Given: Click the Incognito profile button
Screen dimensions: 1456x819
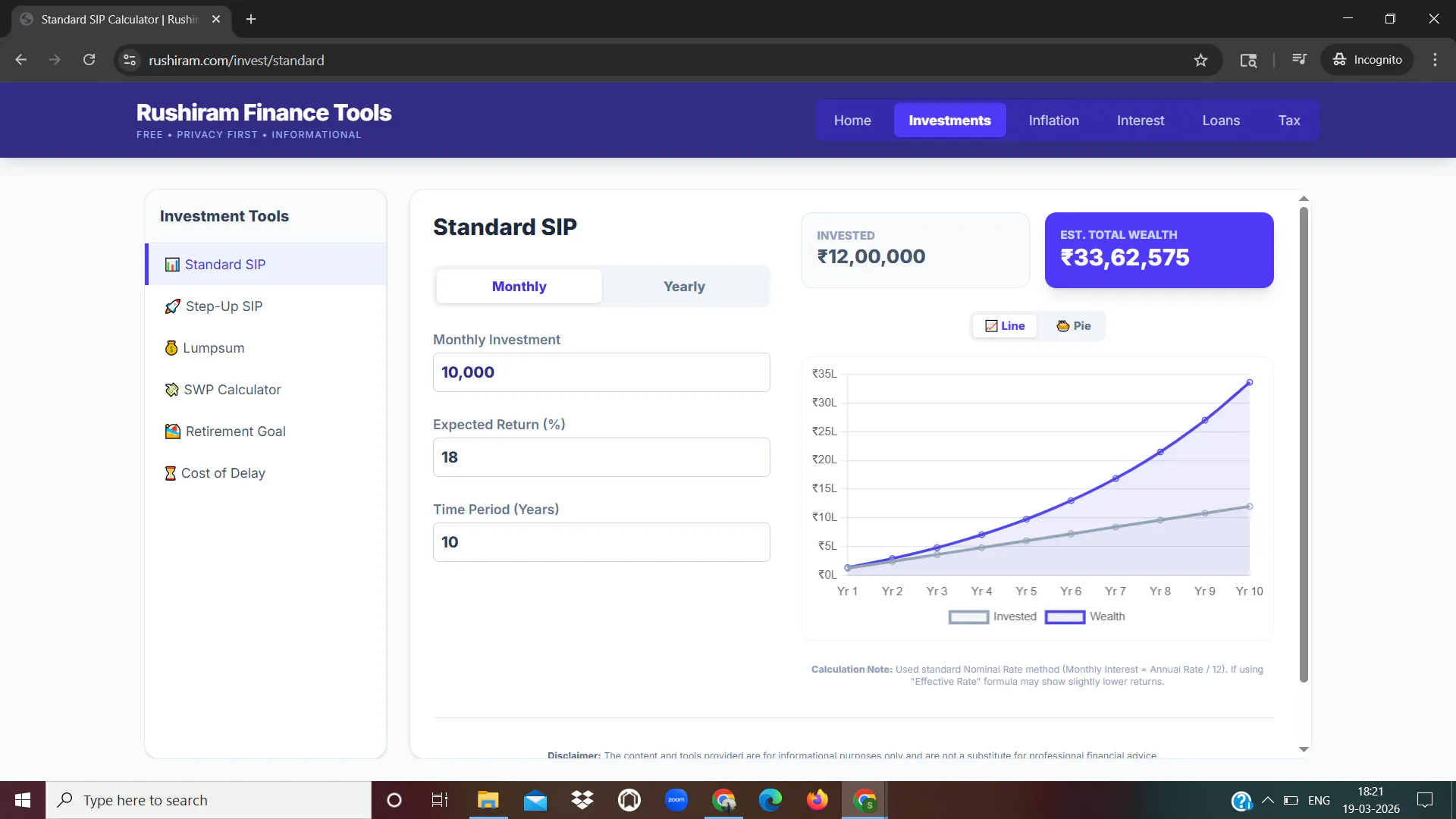Looking at the screenshot, I should coord(1367,60).
